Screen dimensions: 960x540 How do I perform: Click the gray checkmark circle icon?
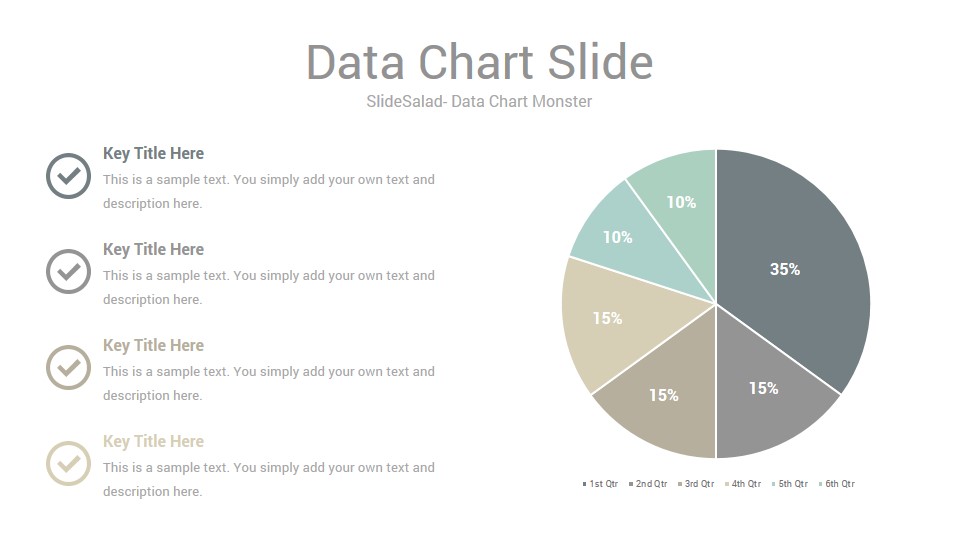pyautogui.click(x=69, y=271)
